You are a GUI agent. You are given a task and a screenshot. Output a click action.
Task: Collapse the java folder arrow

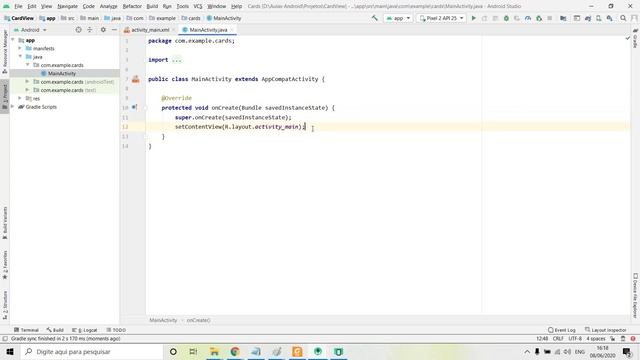(x=20, y=57)
